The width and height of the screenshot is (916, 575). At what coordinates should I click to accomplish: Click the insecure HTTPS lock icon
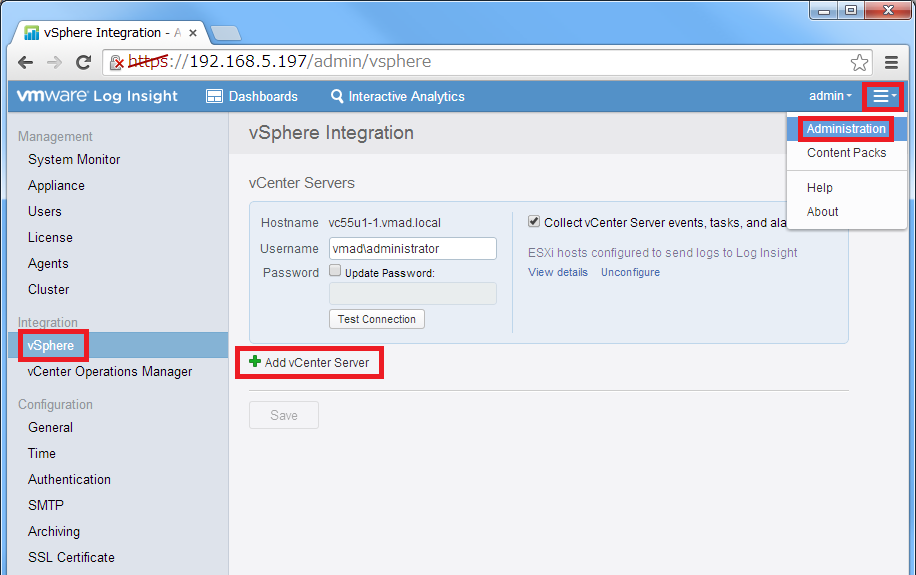[116, 62]
